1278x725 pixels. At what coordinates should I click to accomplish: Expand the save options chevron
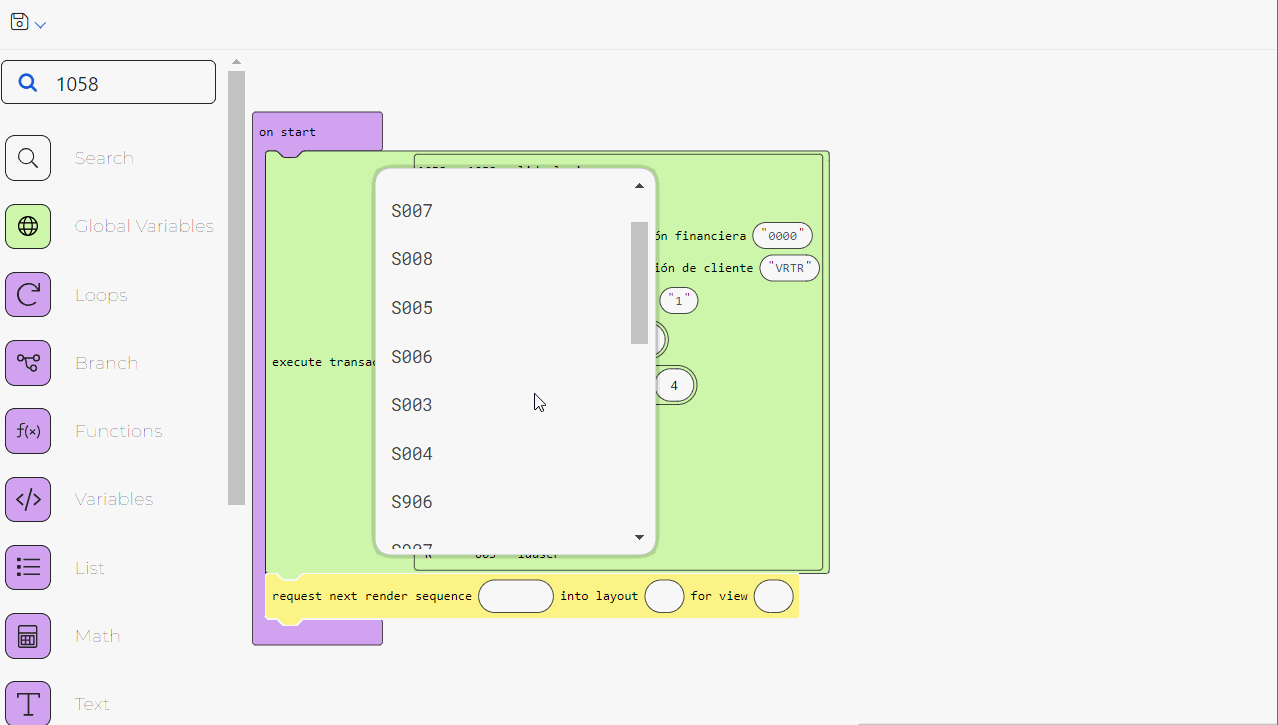[x=41, y=25]
